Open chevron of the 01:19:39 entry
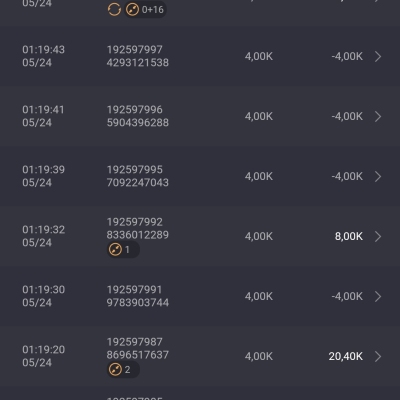 [x=378, y=176]
